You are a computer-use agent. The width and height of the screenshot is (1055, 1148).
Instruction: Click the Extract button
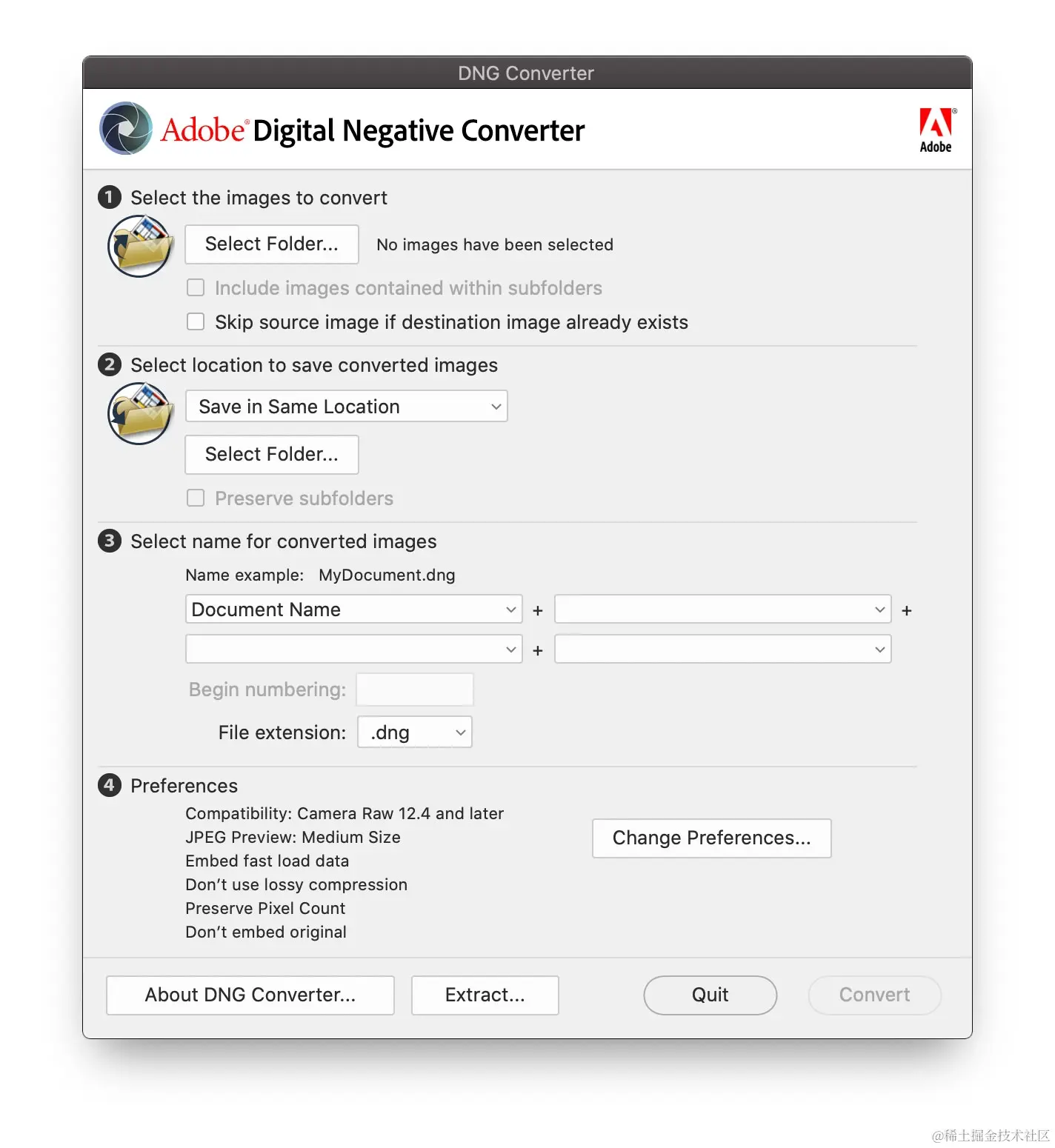point(485,995)
